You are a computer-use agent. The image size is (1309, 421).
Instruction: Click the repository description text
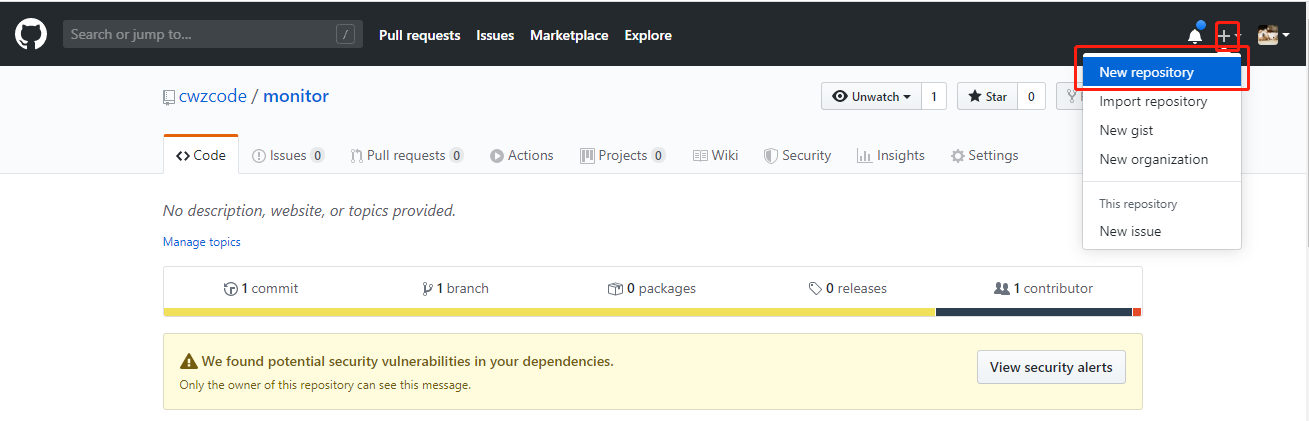pos(309,211)
